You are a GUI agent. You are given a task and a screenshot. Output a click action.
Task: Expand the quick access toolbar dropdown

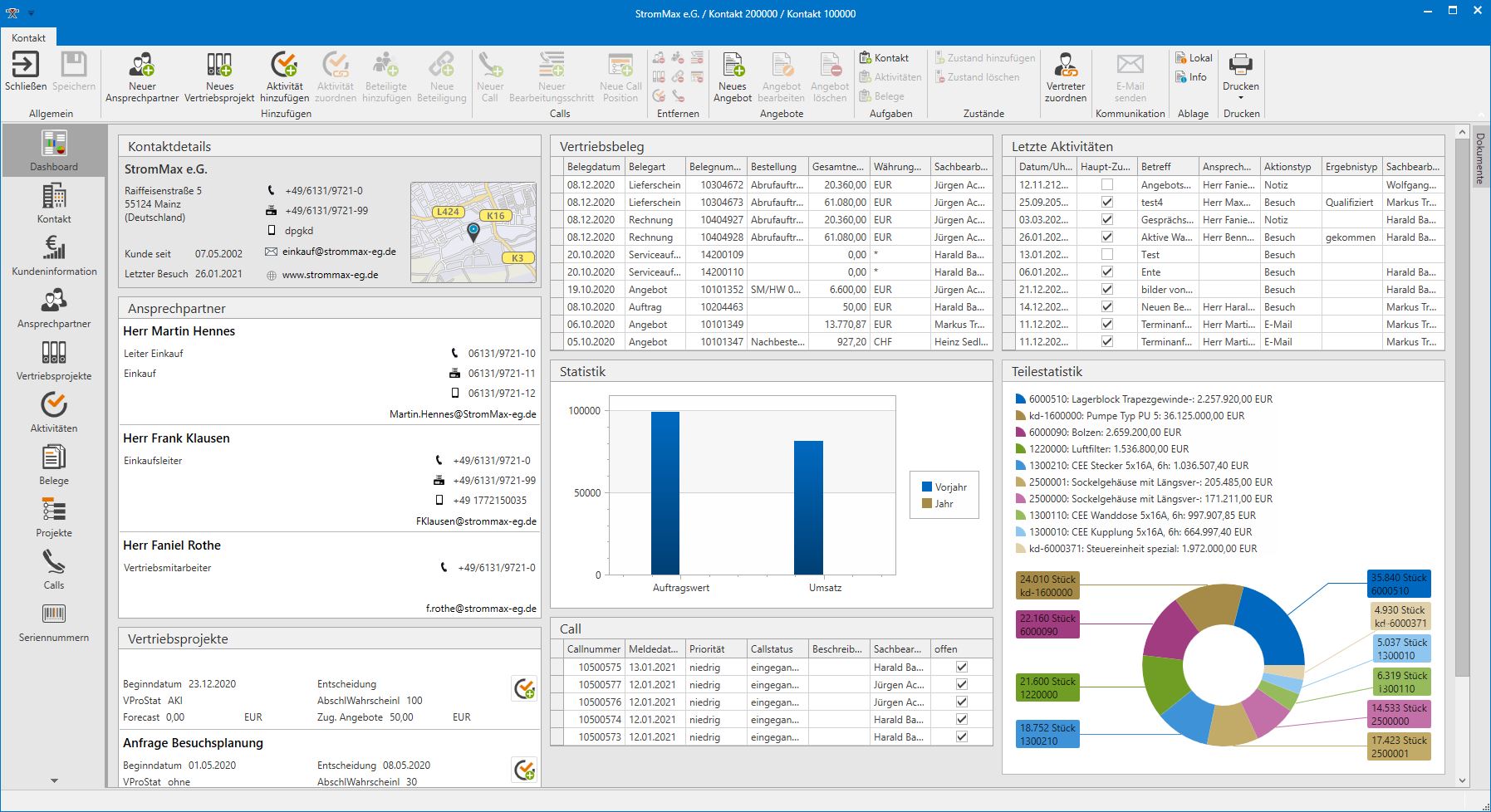[32, 13]
